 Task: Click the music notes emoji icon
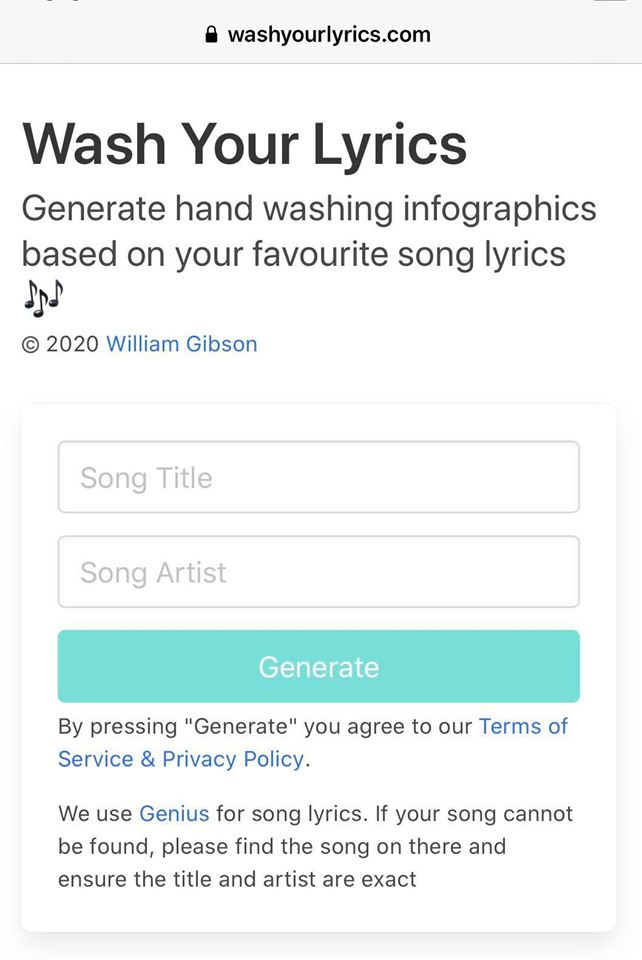click(x=42, y=296)
